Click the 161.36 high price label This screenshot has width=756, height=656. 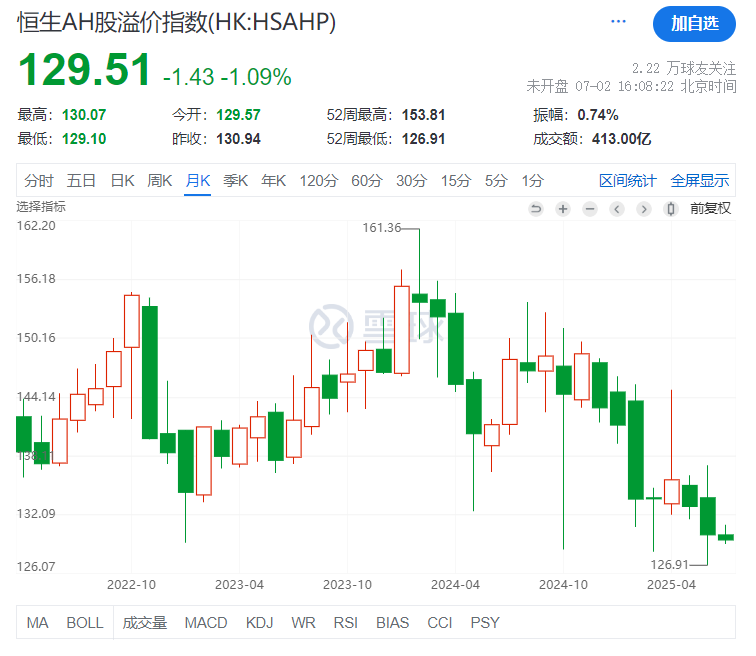click(x=381, y=228)
